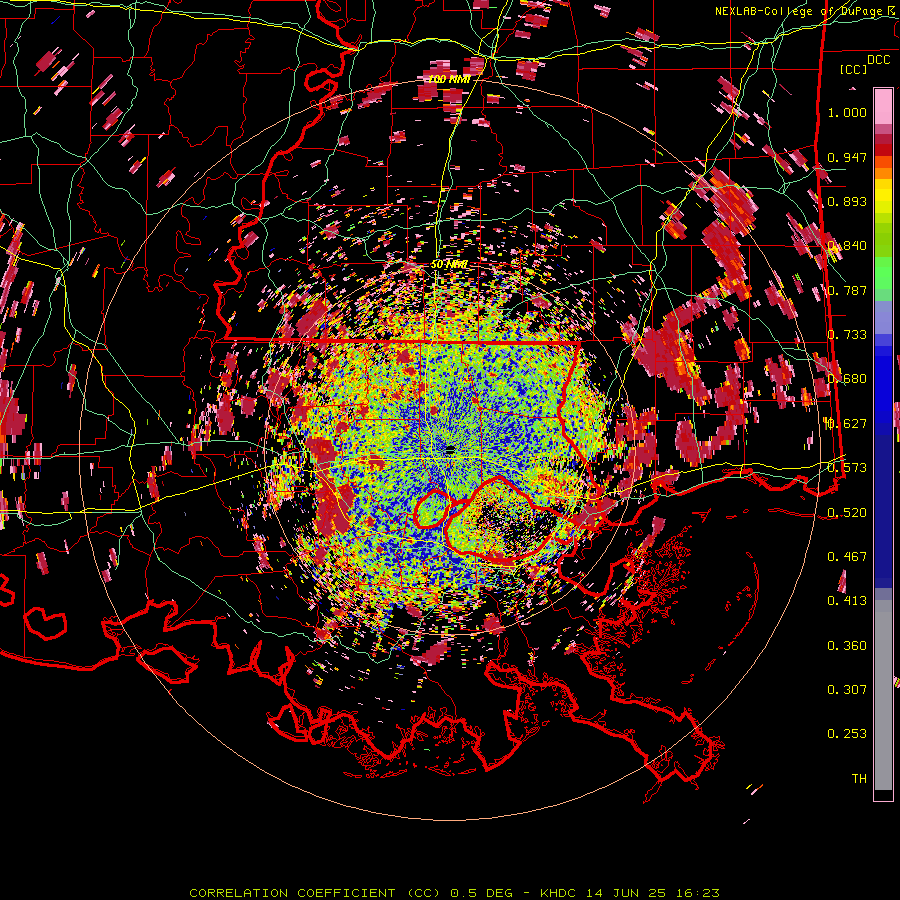Click the 0.360 legend value

click(x=847, y=646)
